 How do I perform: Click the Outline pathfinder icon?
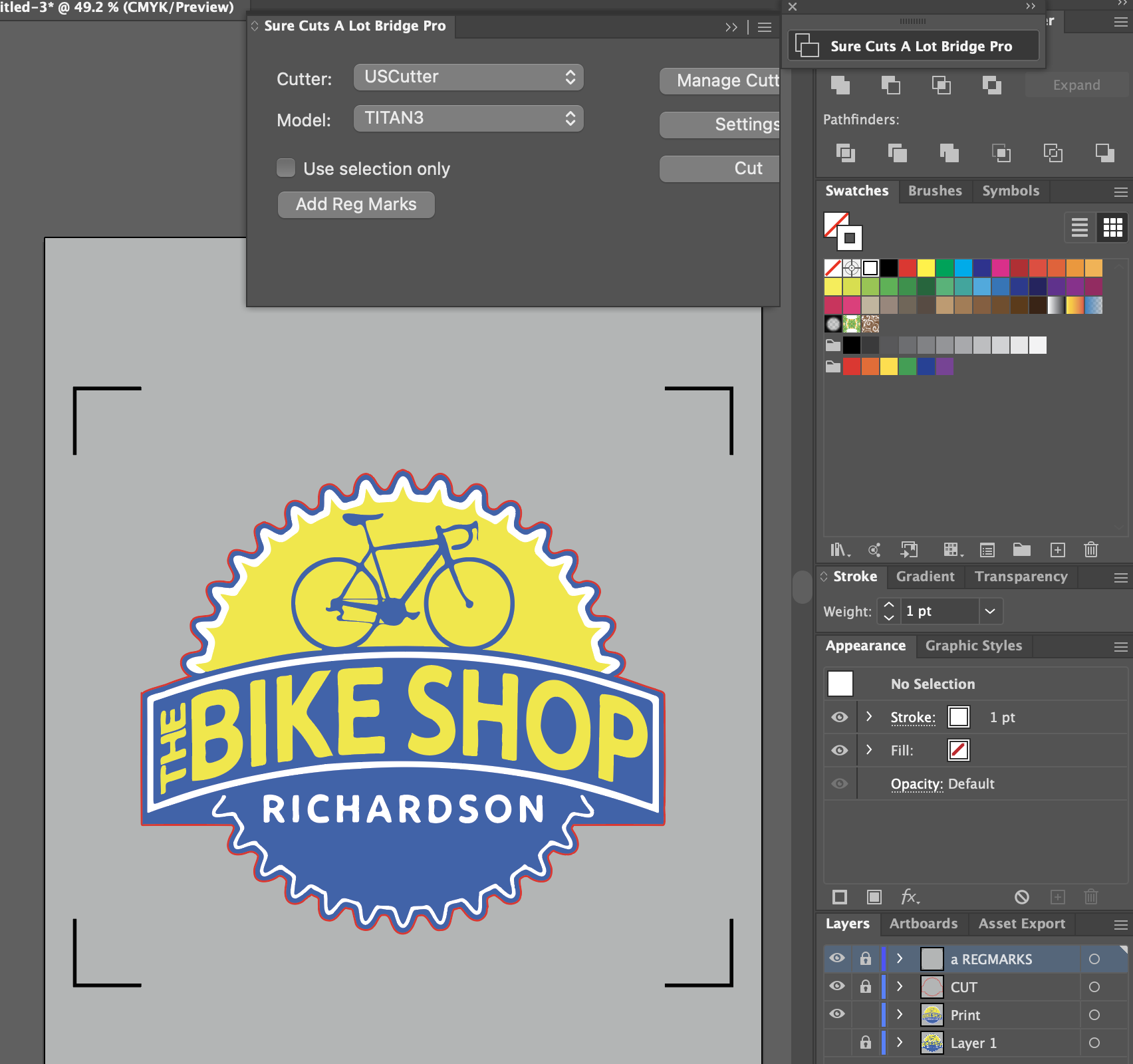tap(1053, 153)
